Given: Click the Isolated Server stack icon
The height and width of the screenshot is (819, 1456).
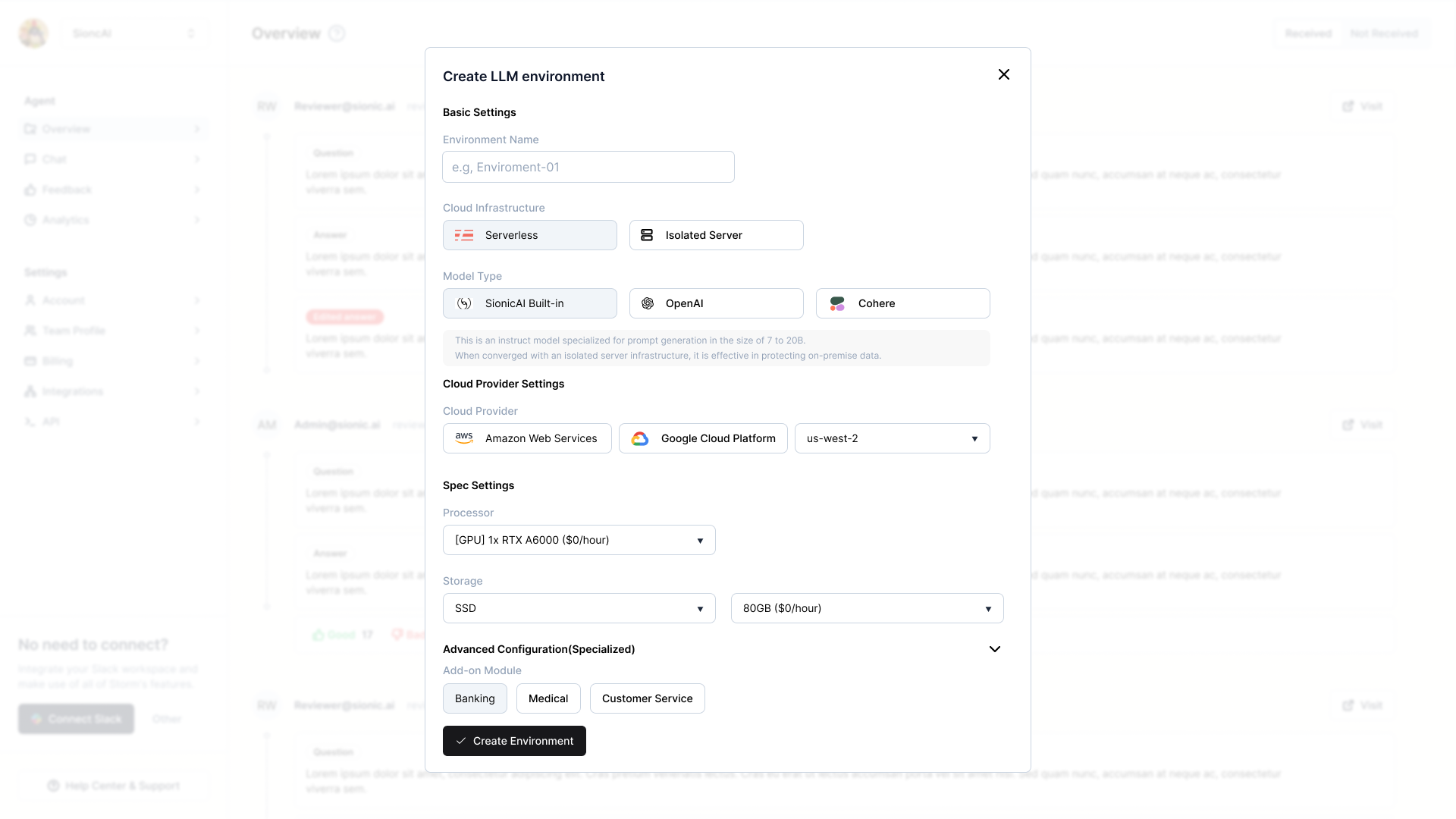Looking at the screenshot, I should pos(647,235).
